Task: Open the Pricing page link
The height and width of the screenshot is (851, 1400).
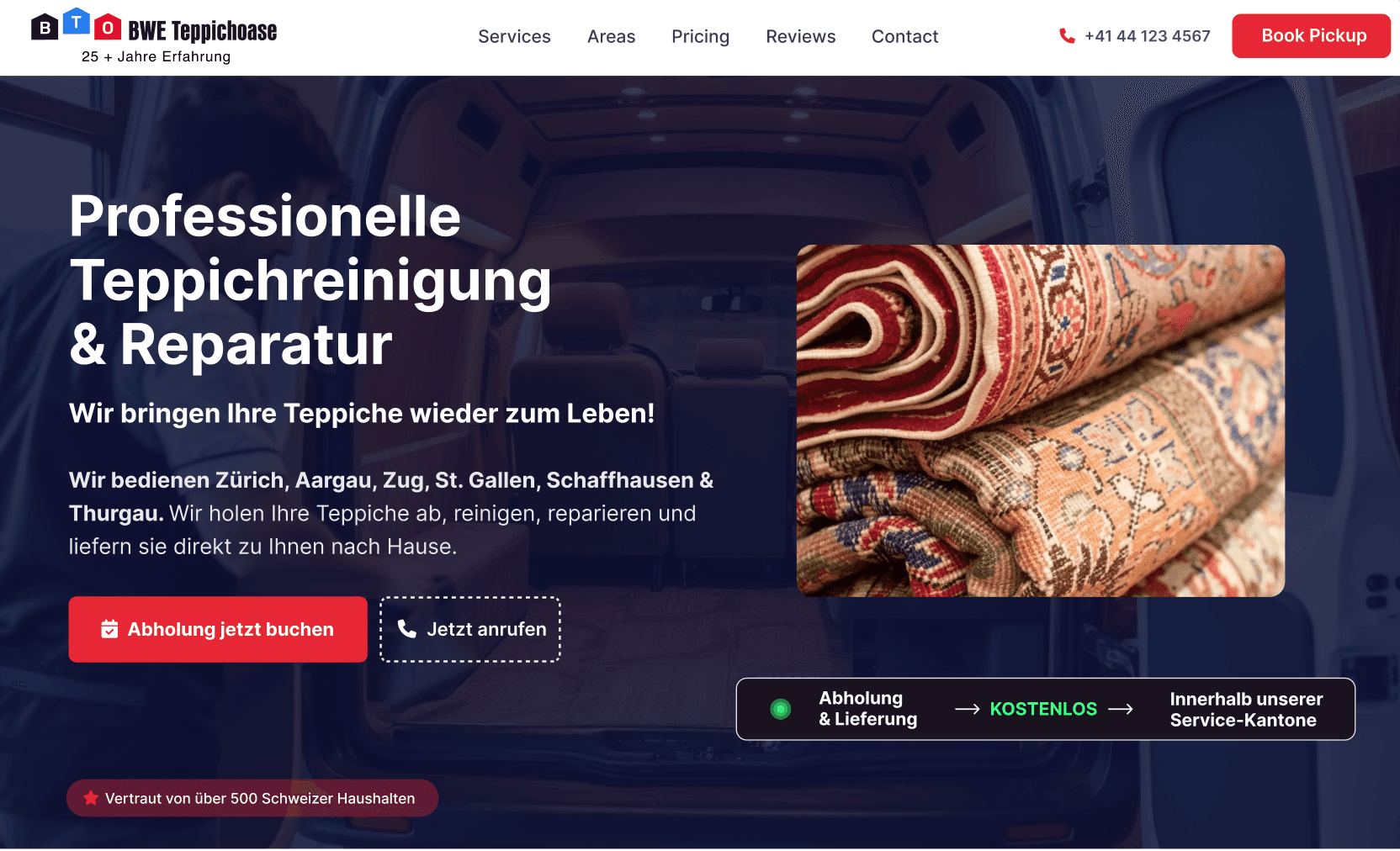Action: pyautogui.click(x=700, y=36)
